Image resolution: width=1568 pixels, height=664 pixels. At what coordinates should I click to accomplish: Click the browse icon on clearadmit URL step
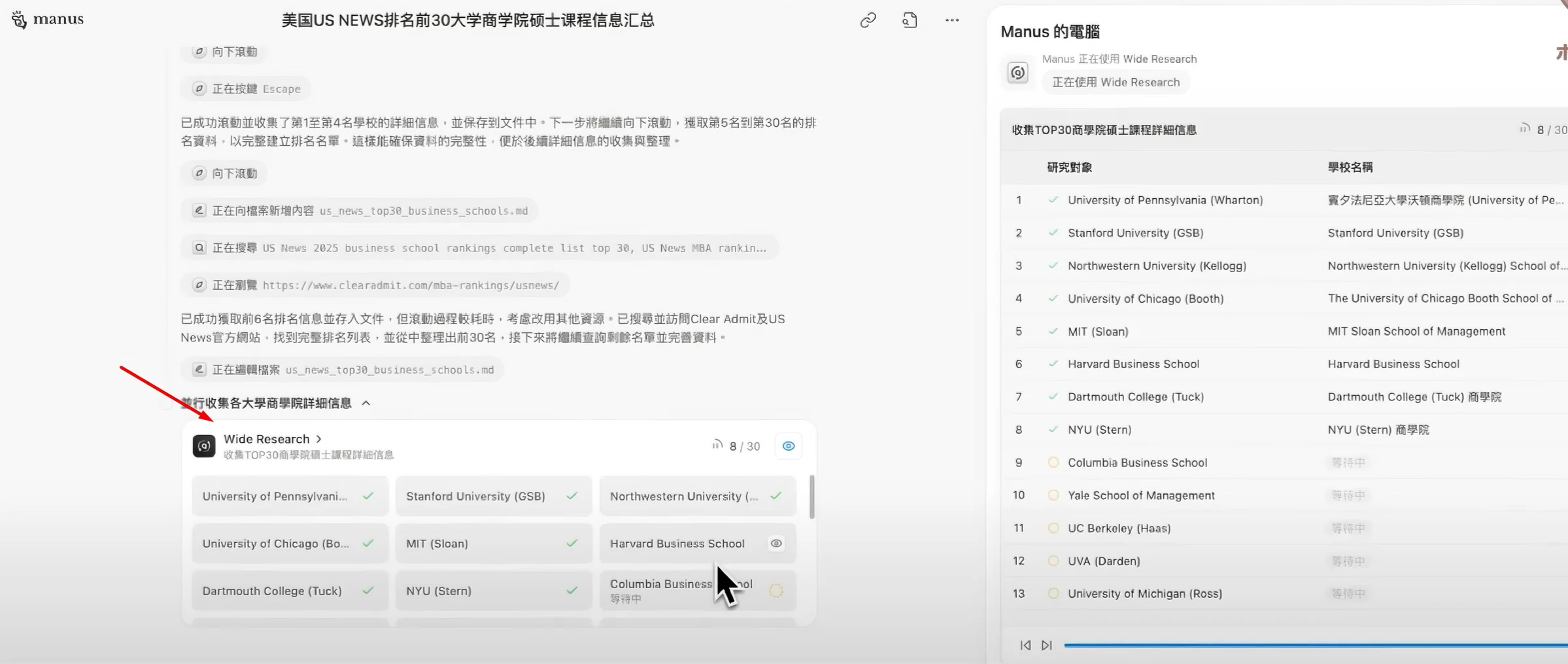tap(199, 285)
